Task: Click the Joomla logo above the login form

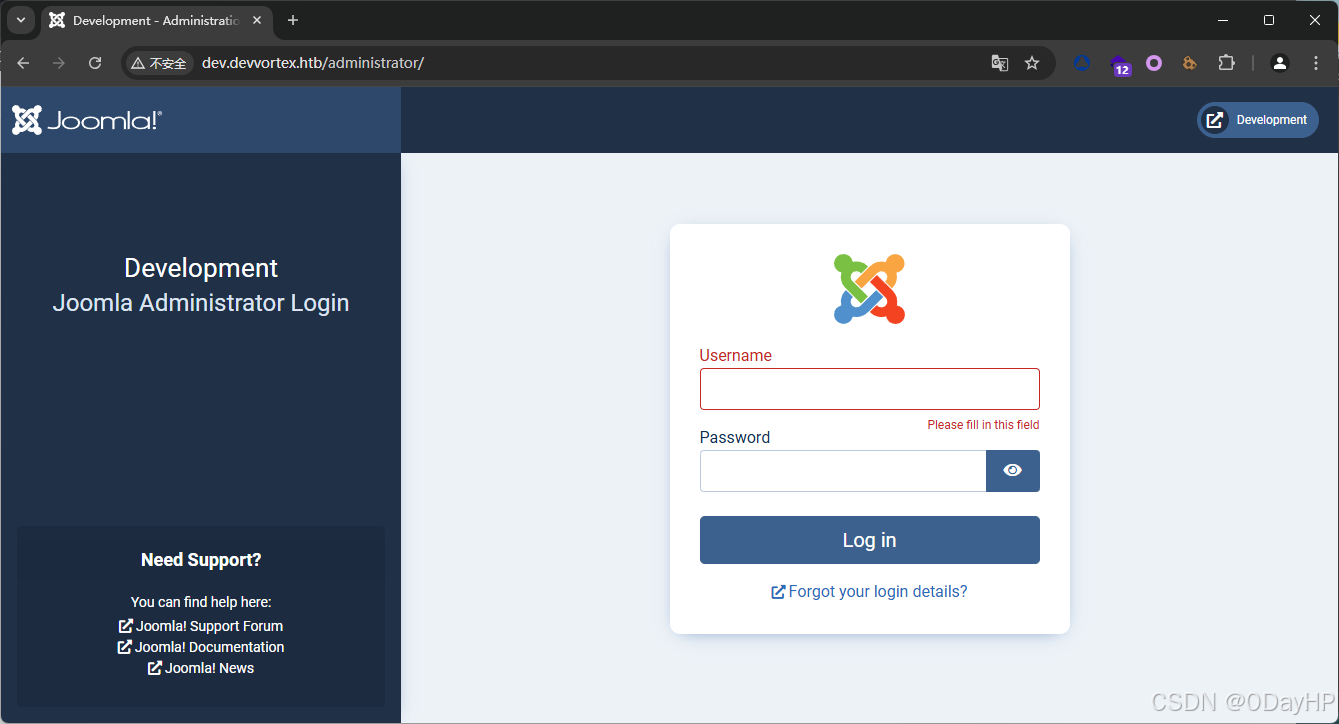Action: coord(868,288)
